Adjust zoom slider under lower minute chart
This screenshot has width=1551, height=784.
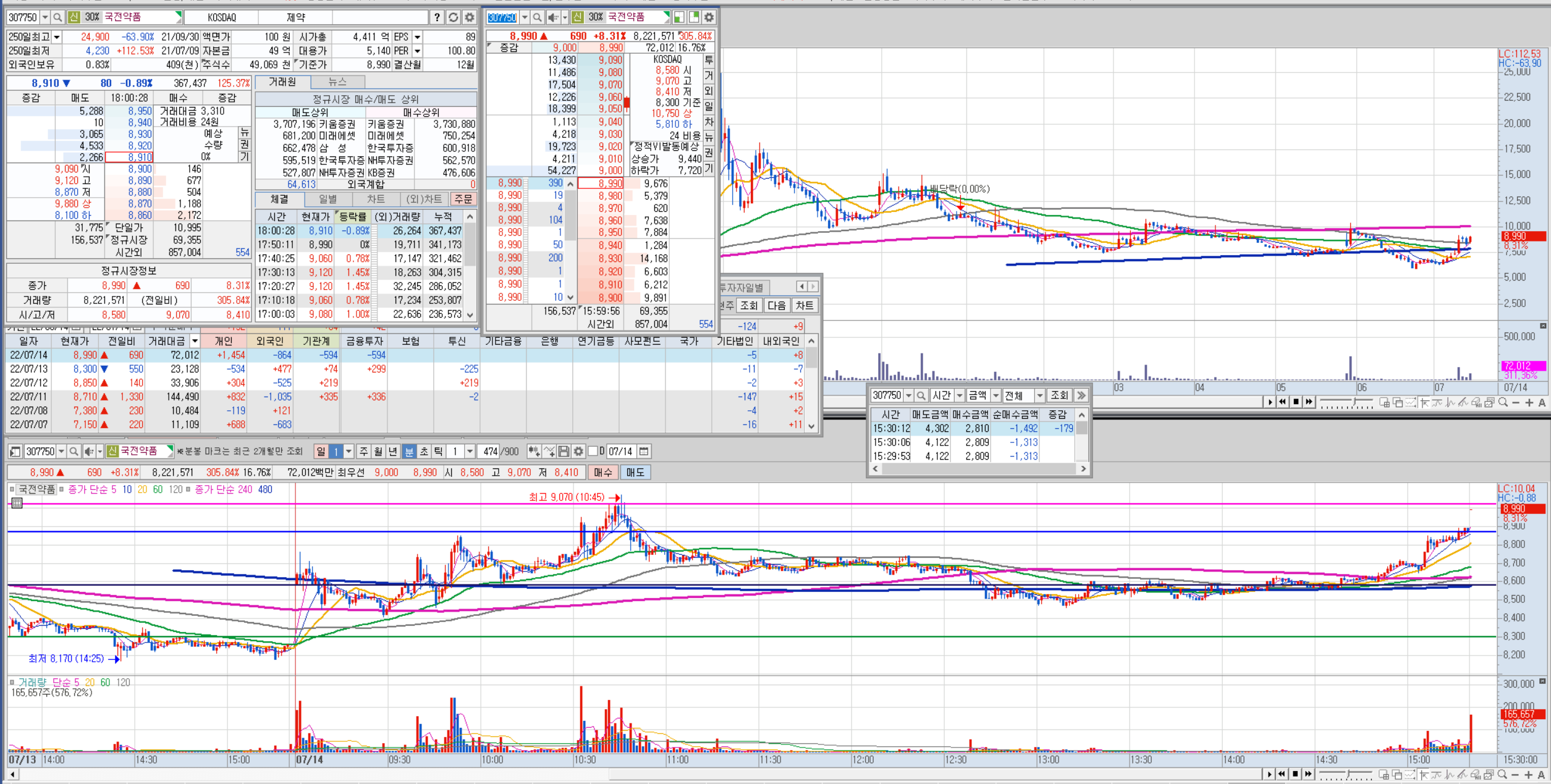tap(1347, 775)
